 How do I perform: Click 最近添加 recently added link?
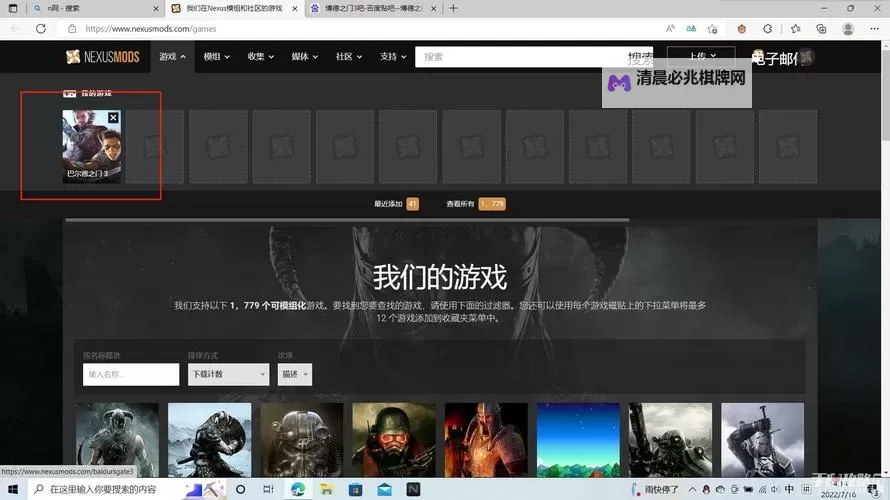tap(396, 204)
